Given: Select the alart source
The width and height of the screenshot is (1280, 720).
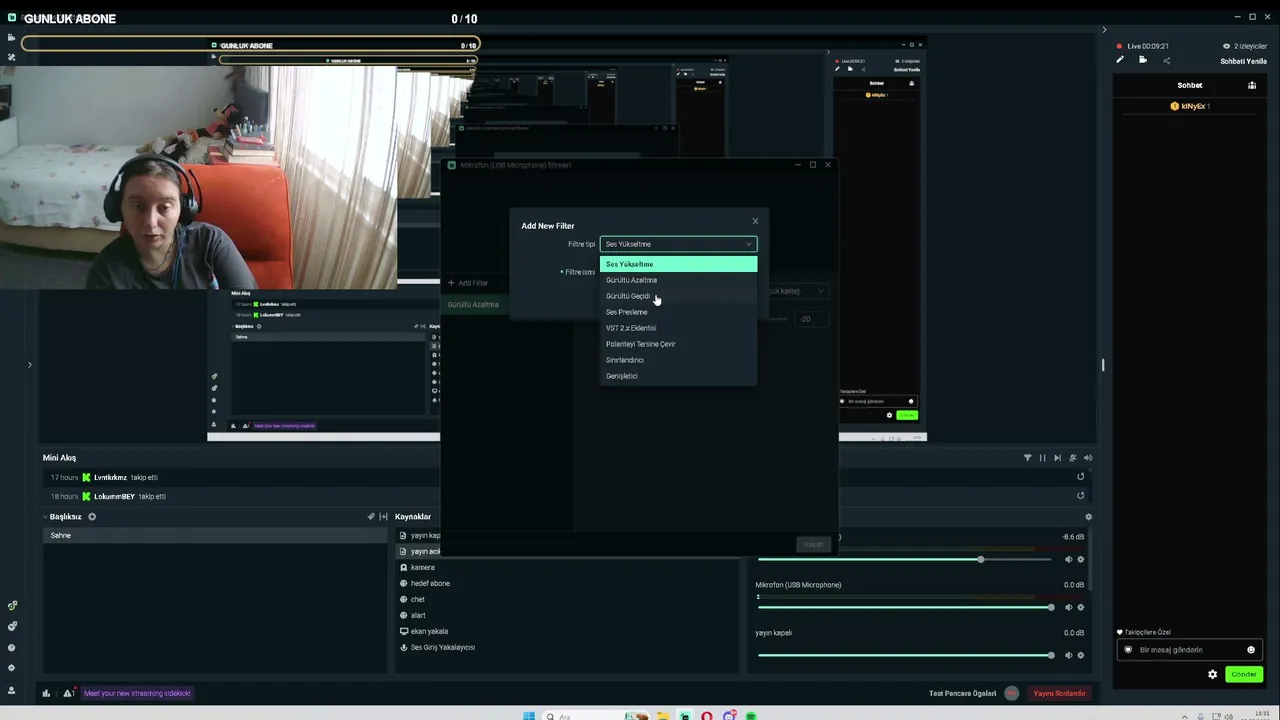Looking at the screenshot, I should [x=418, y=615].
